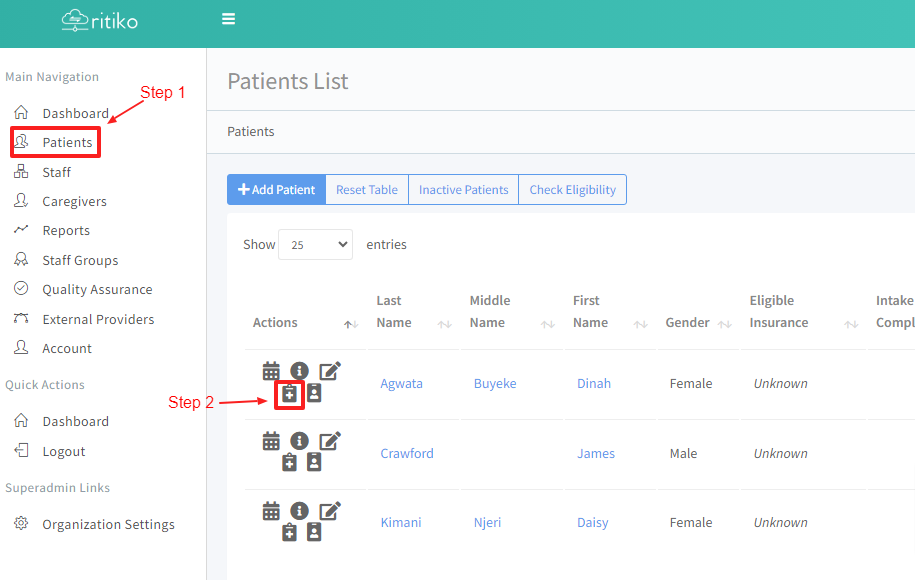The image size is (915, 580).
Task: Click ID badge icon for Crawford row
Action: [314, 462]
